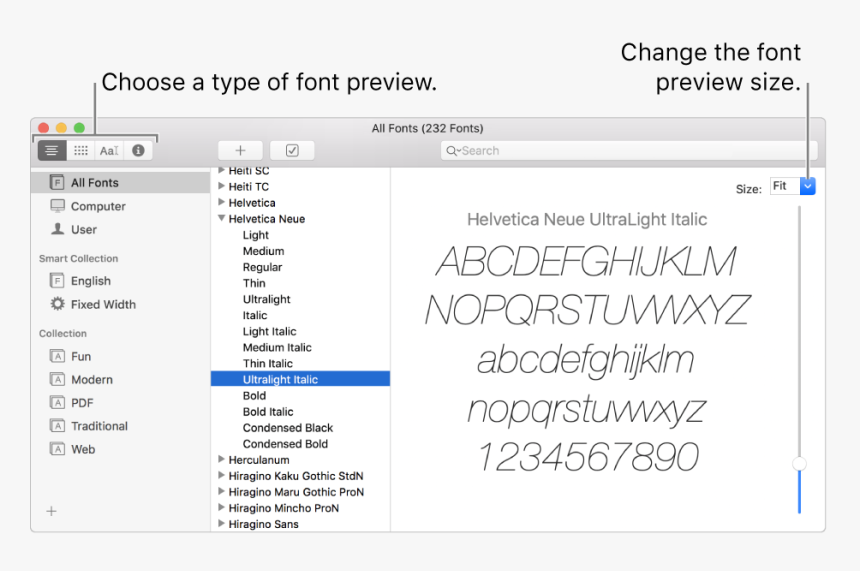Click the Fun collection icon
The width and height of the screenshot is (860, 571).
click(57, 357)
